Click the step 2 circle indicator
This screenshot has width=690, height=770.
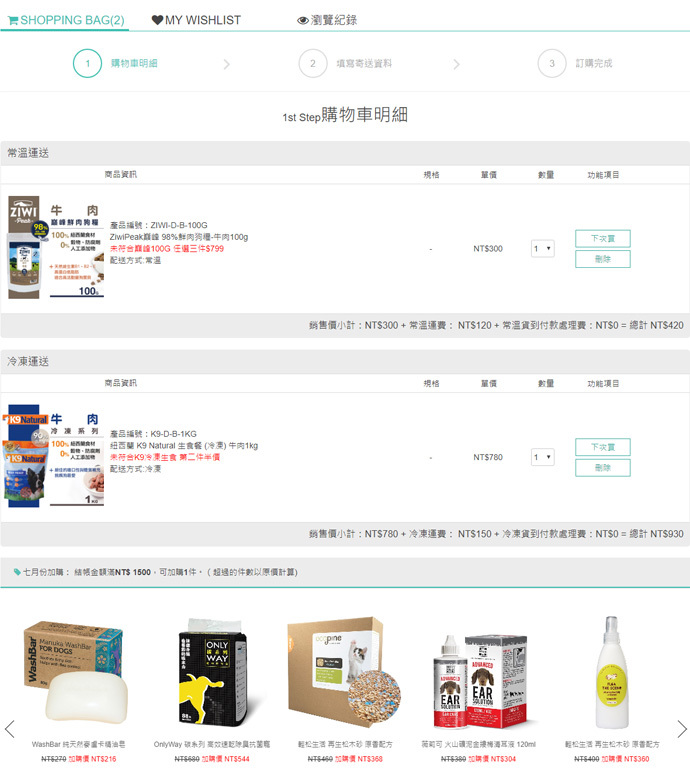[313, 63]
